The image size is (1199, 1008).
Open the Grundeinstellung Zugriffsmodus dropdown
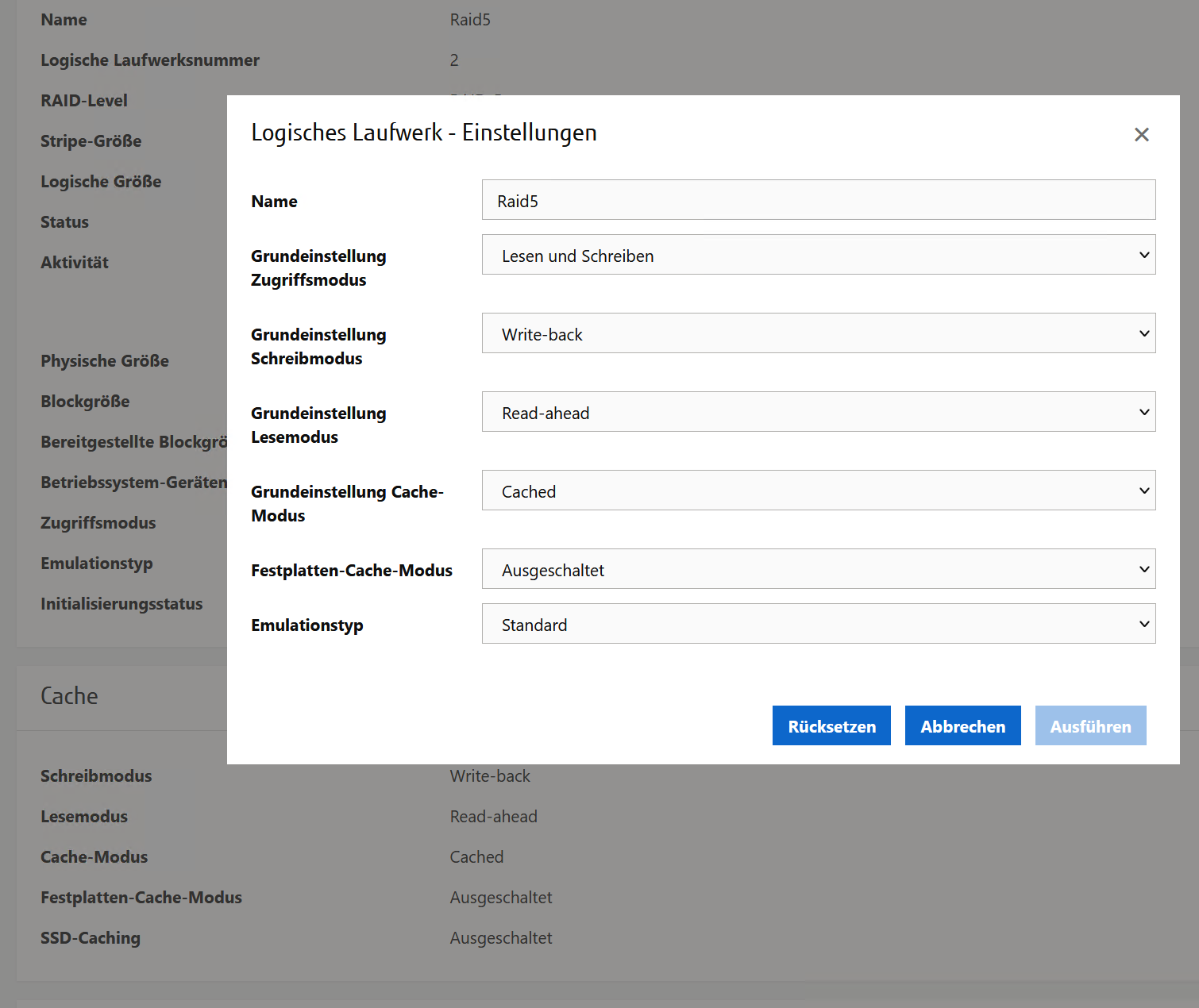coord(819,255)
